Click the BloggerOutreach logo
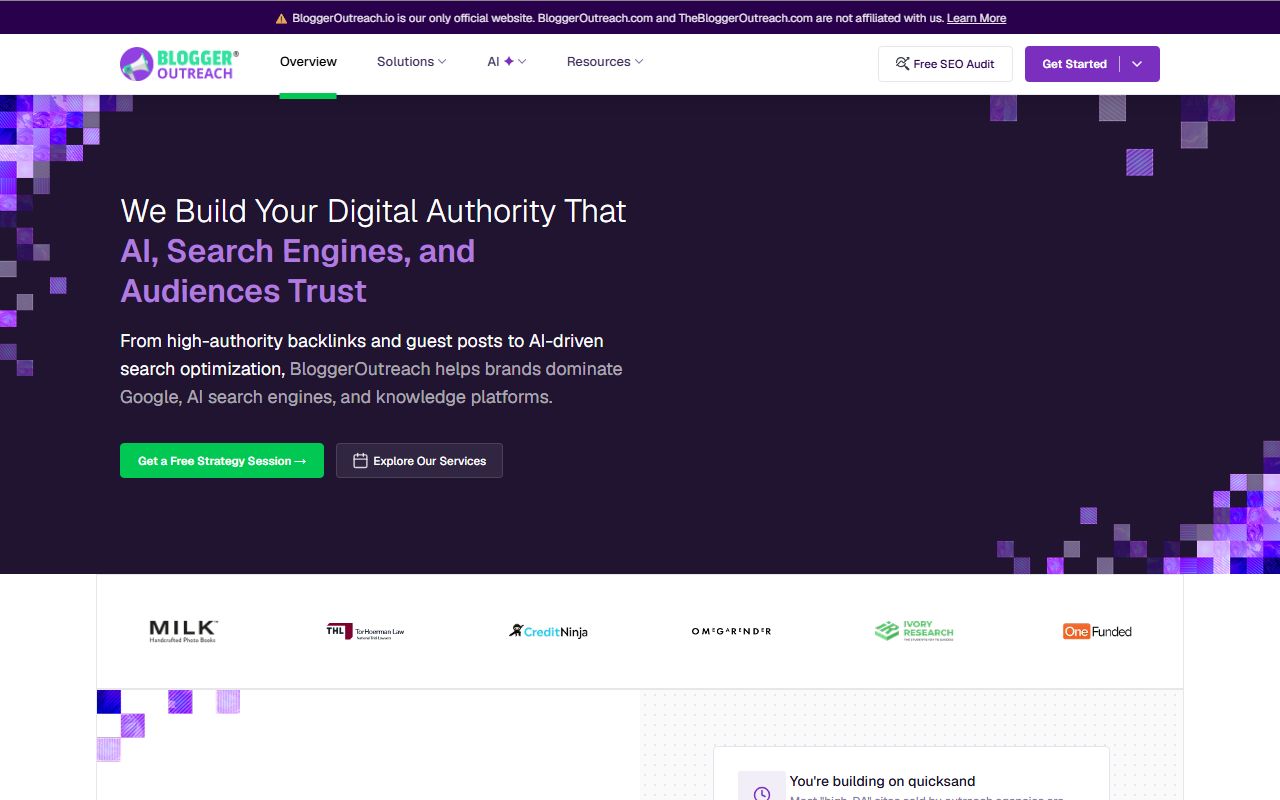The image size is (1280, 800). [179, 64]
